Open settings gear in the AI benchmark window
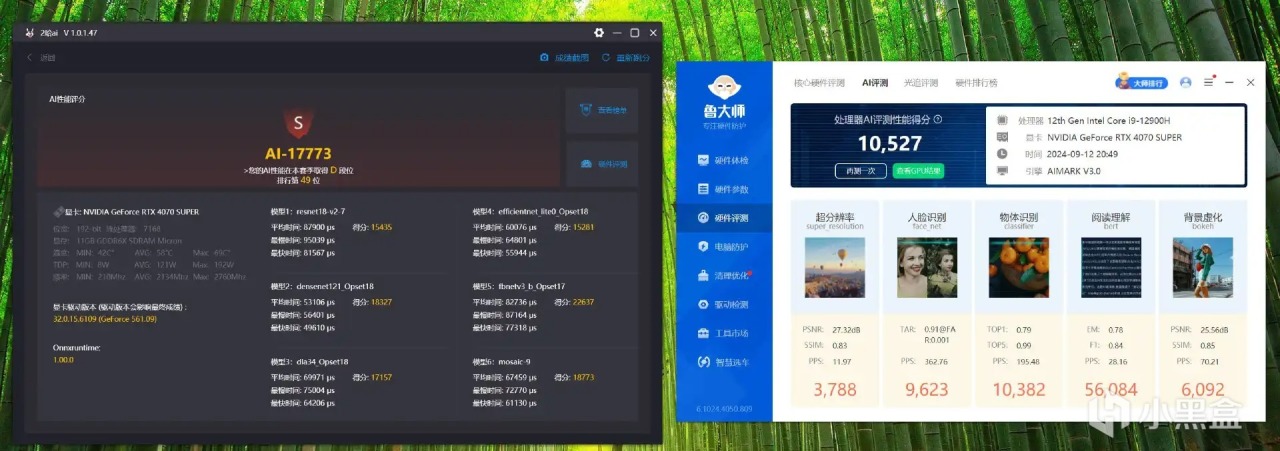 599,33
